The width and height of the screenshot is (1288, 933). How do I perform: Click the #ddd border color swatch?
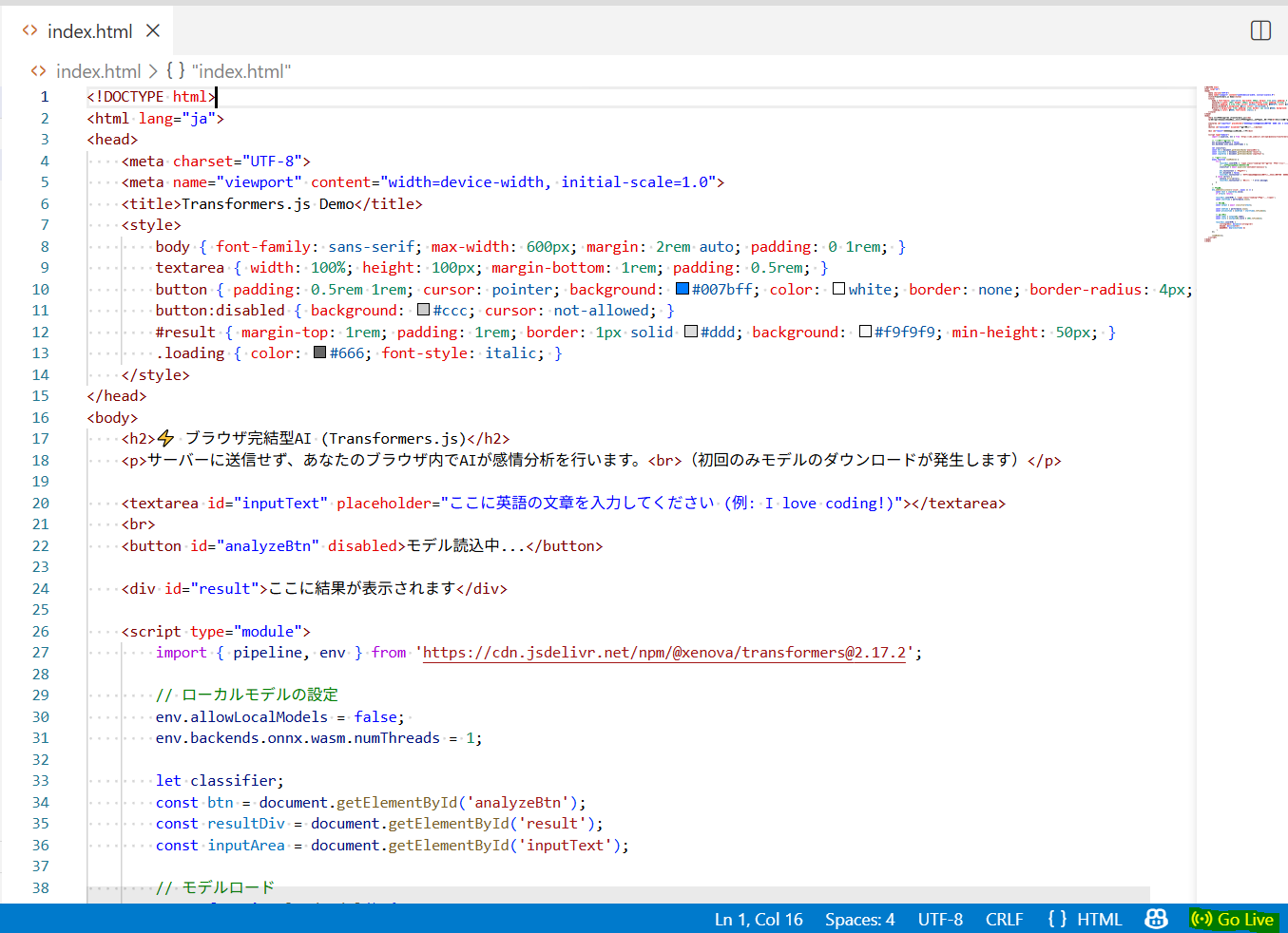point(691,332)
